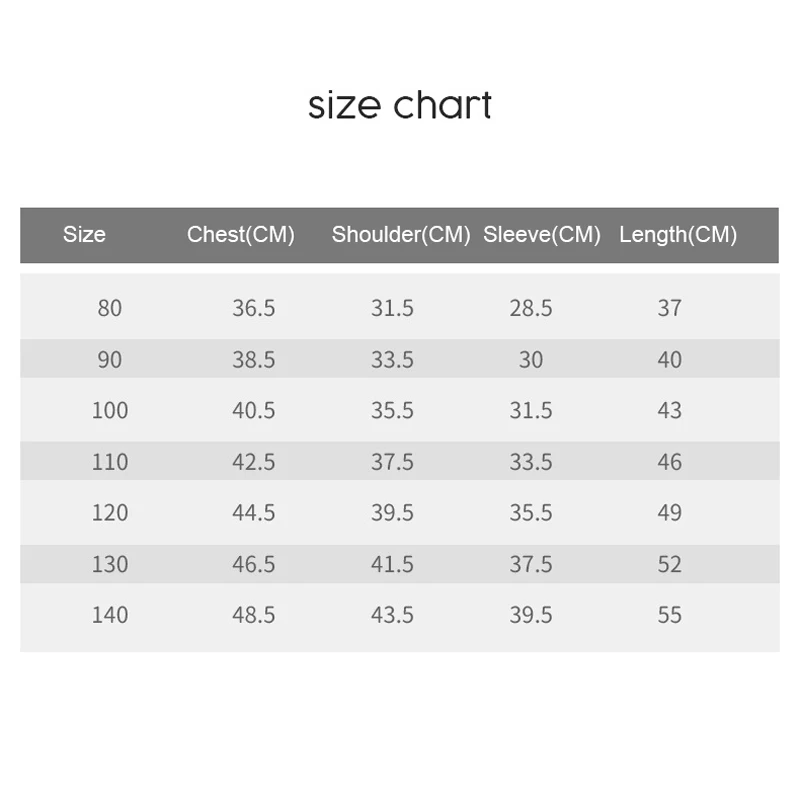The height and width of the screenshot is (800, 800).
Task: Click shoulder value 41.5 for size 130
Action: 392,564
